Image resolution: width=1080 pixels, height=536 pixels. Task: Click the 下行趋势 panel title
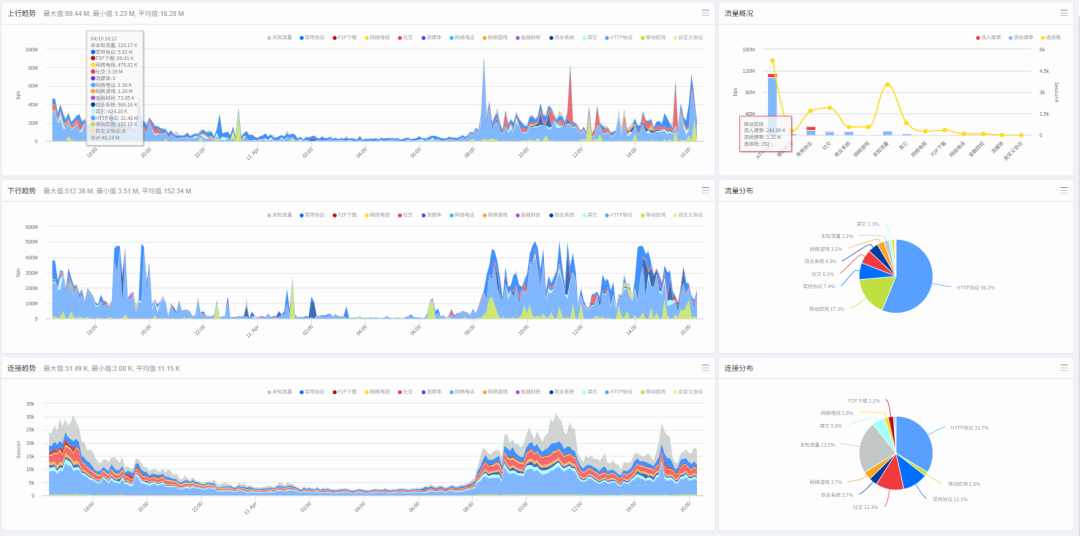(x=21, y=190)
